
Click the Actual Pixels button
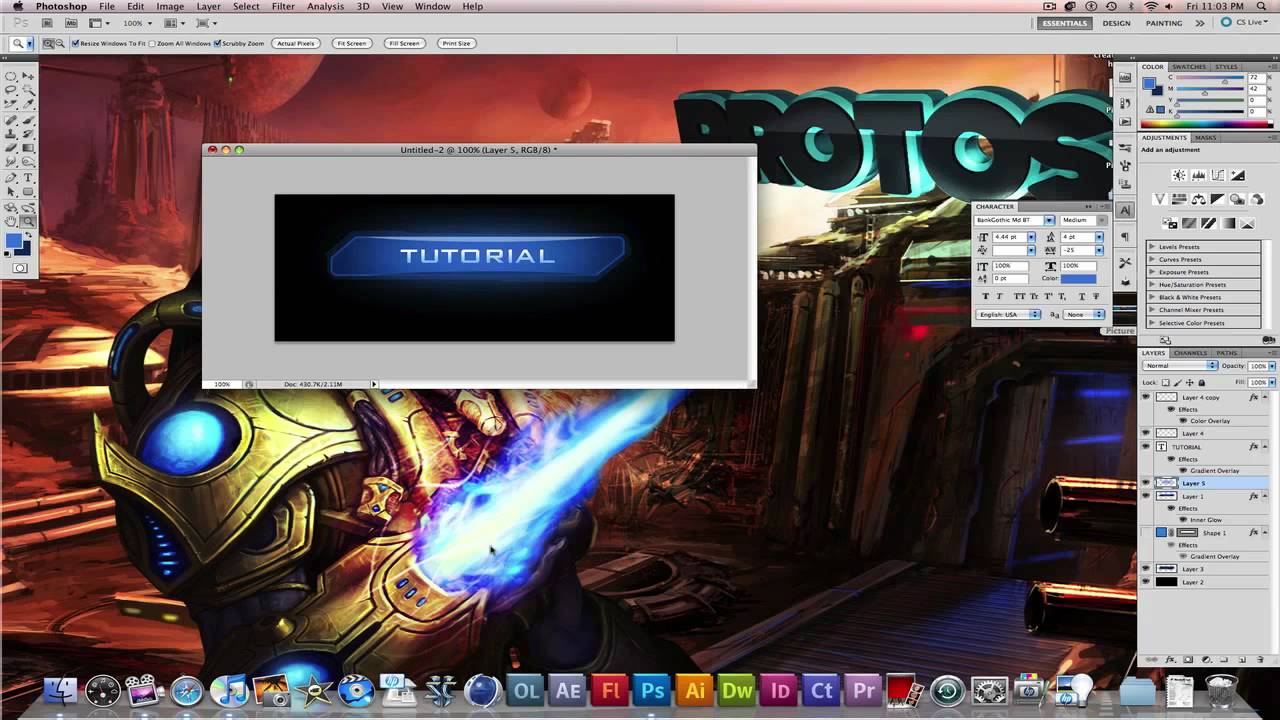point(296,44)
